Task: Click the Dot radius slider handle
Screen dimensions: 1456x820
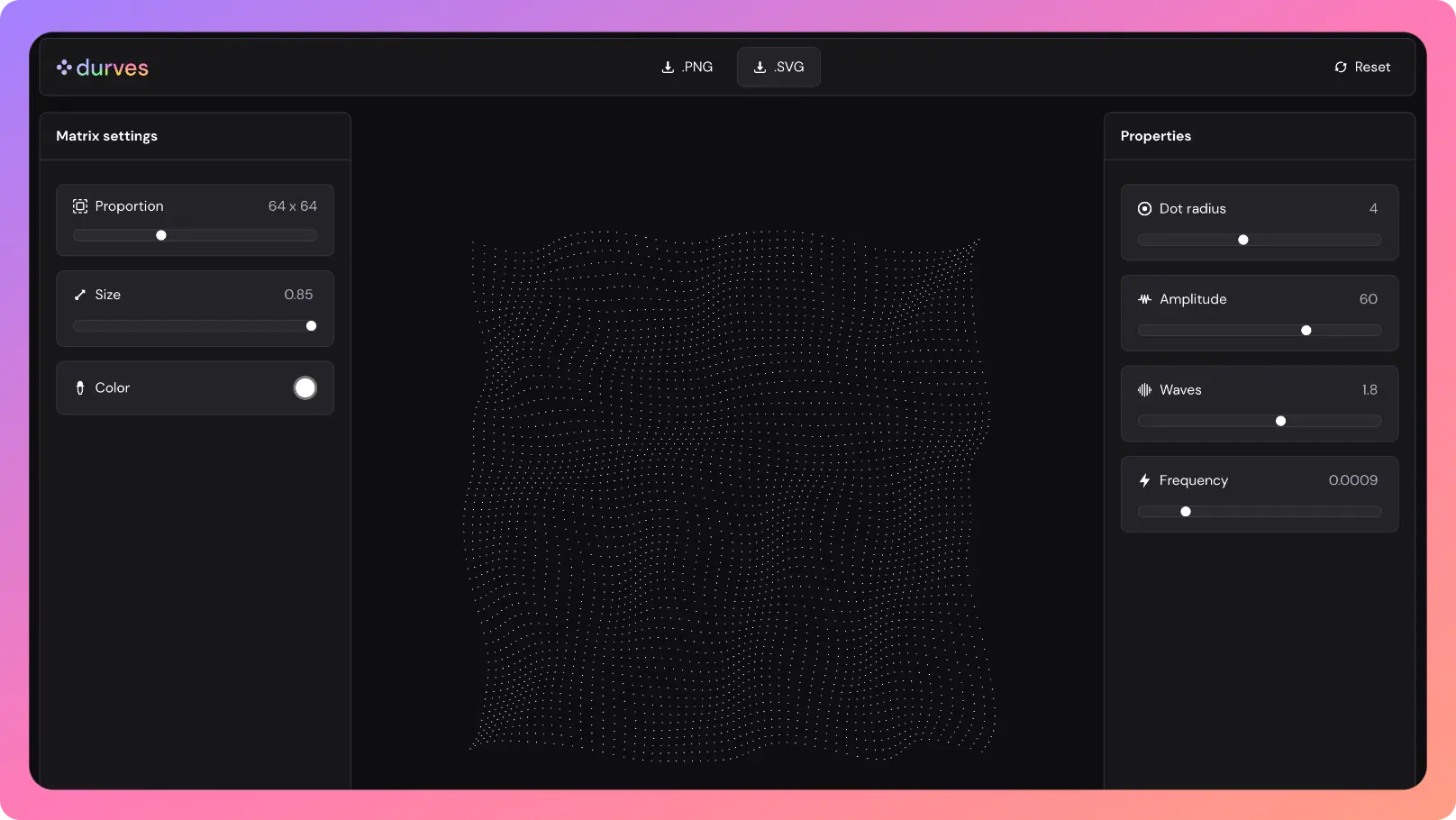Action: [1243, 241]
